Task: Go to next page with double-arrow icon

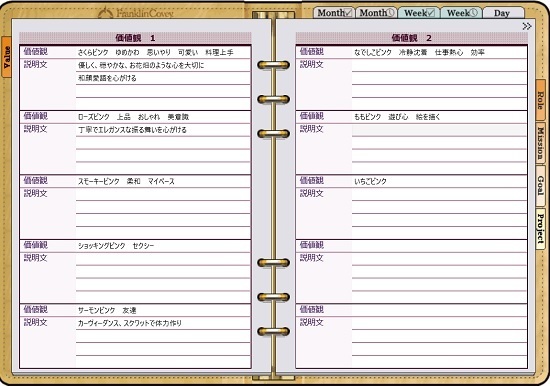Action: pos(526,26)
